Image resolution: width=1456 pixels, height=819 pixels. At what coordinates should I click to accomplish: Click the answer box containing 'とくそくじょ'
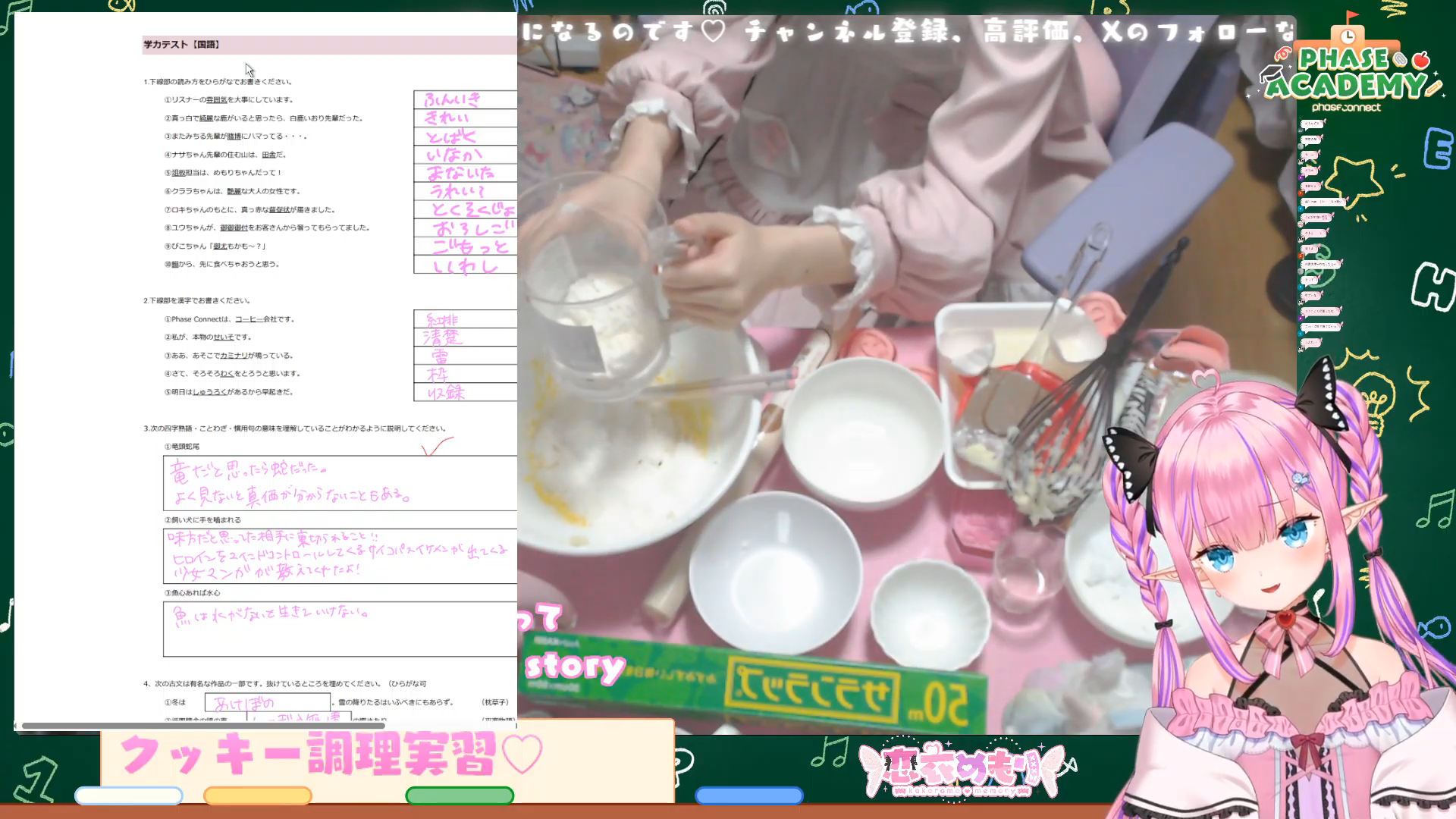tap(466, 209)
